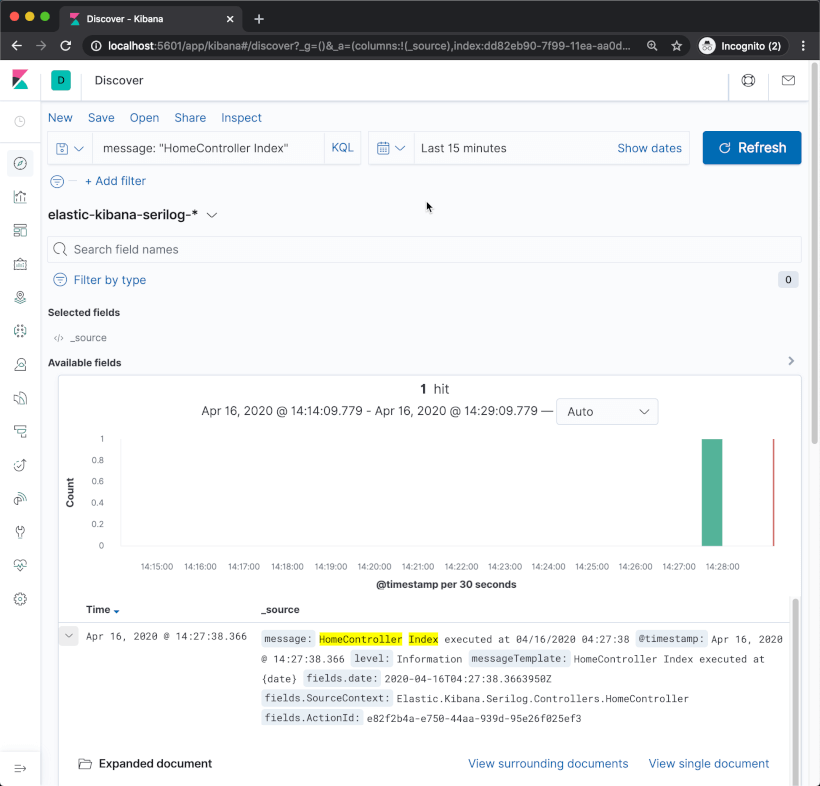Click the site info icon in address bar

point(96,46)
